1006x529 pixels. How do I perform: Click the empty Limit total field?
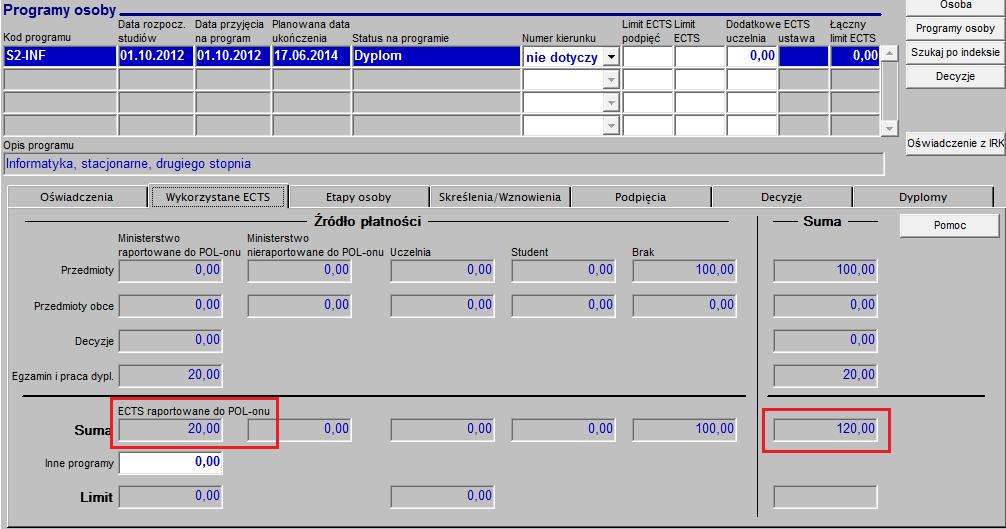pos(825,496)
